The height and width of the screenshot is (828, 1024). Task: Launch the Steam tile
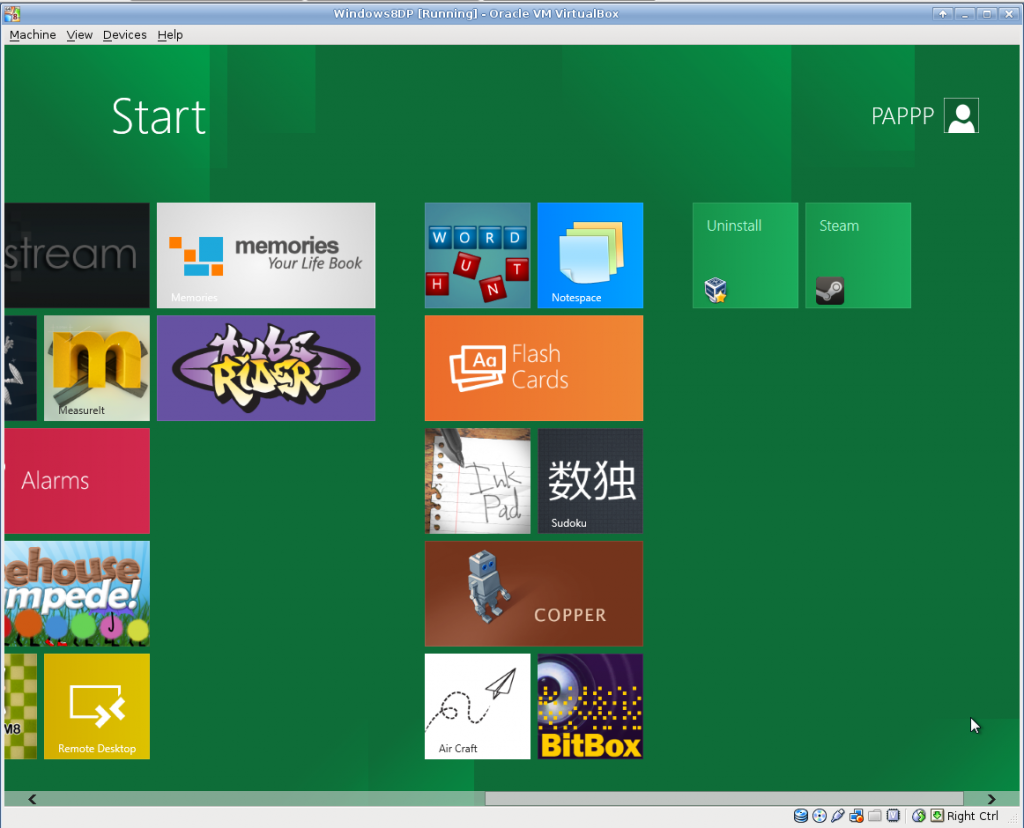pos(857,255)
